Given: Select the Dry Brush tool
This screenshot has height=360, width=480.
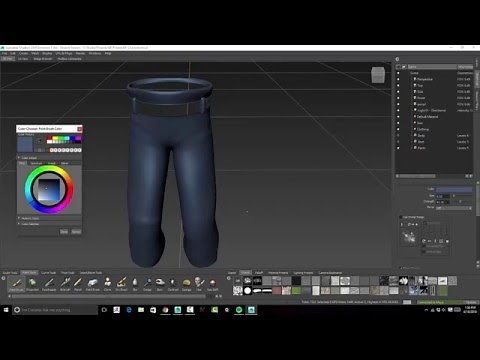Looking at the screenshot, I should point(121,284).
